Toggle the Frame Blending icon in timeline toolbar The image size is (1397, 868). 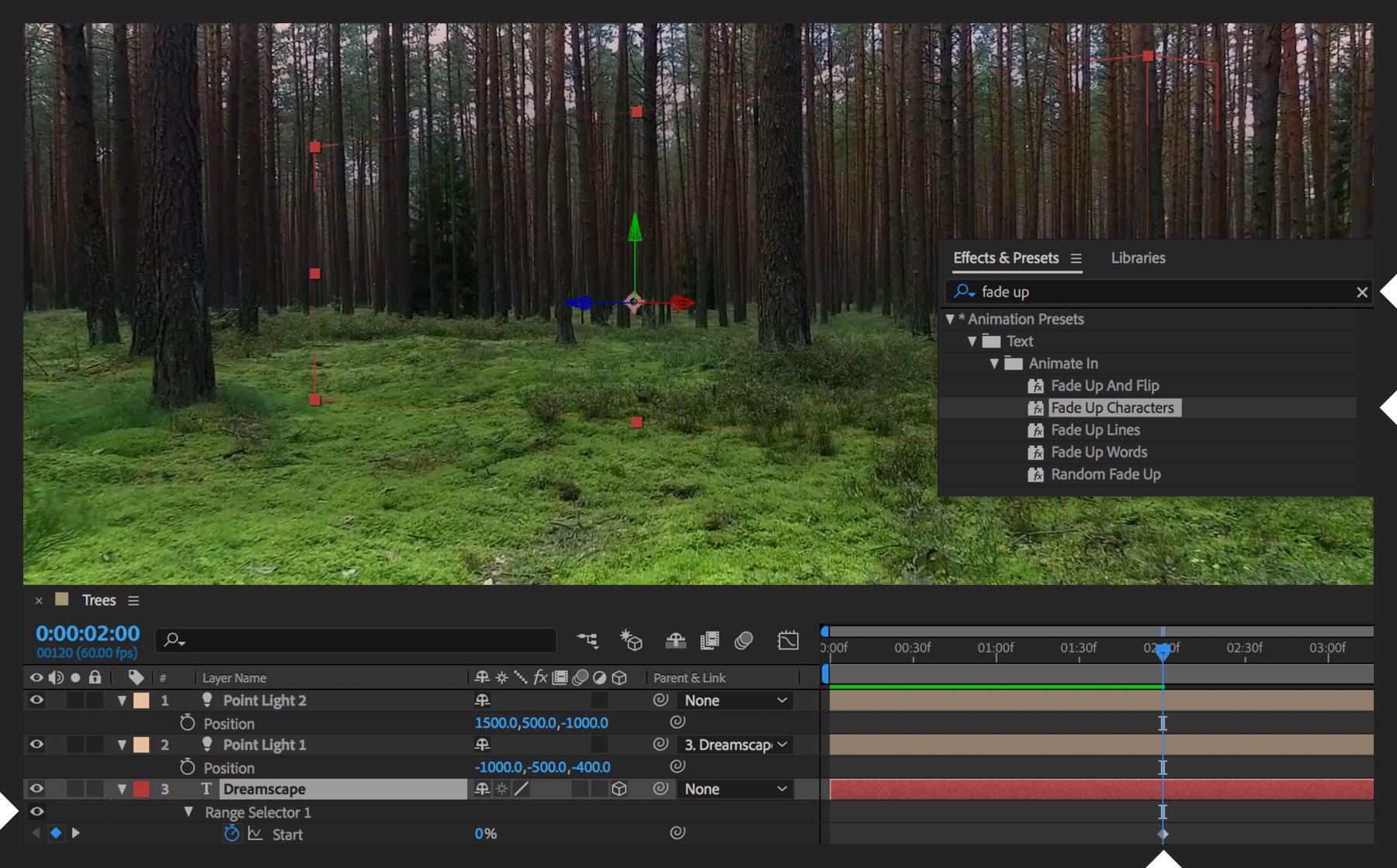click(708, 641)
